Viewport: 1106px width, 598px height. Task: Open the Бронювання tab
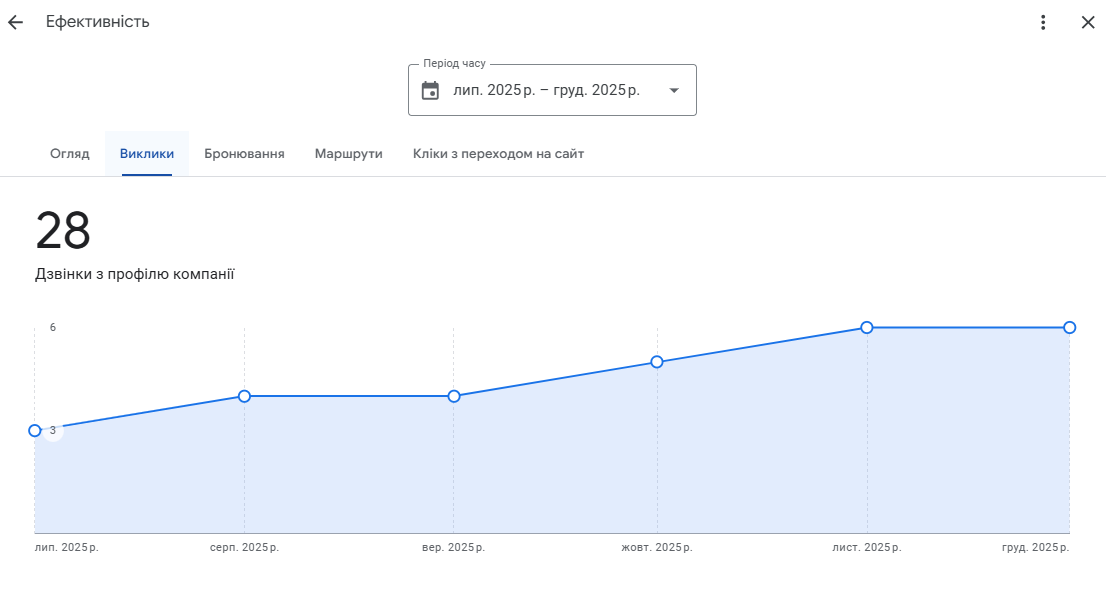[x=244, y=154]
